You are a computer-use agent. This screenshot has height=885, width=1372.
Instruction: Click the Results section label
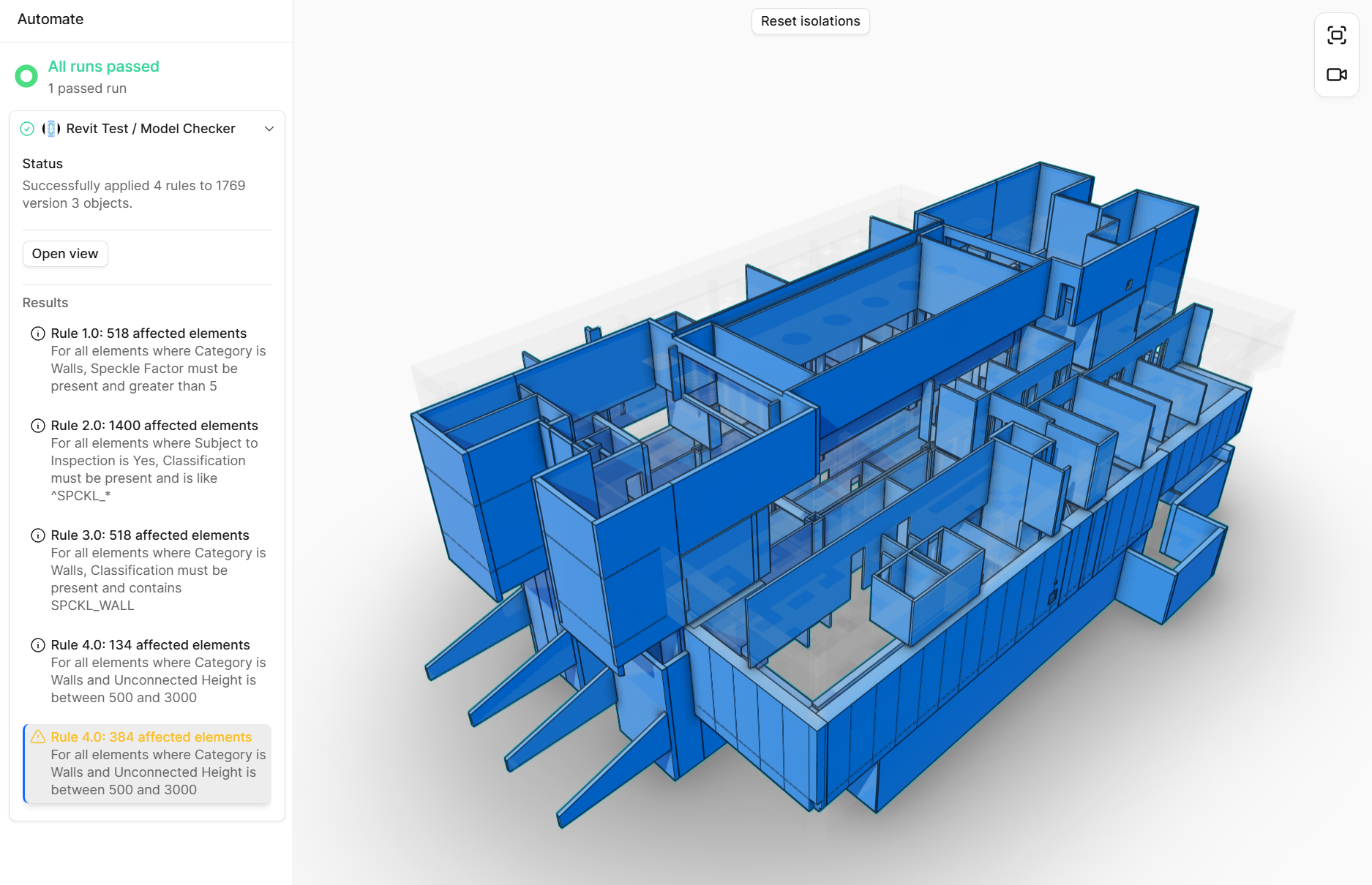pos(45,303)
